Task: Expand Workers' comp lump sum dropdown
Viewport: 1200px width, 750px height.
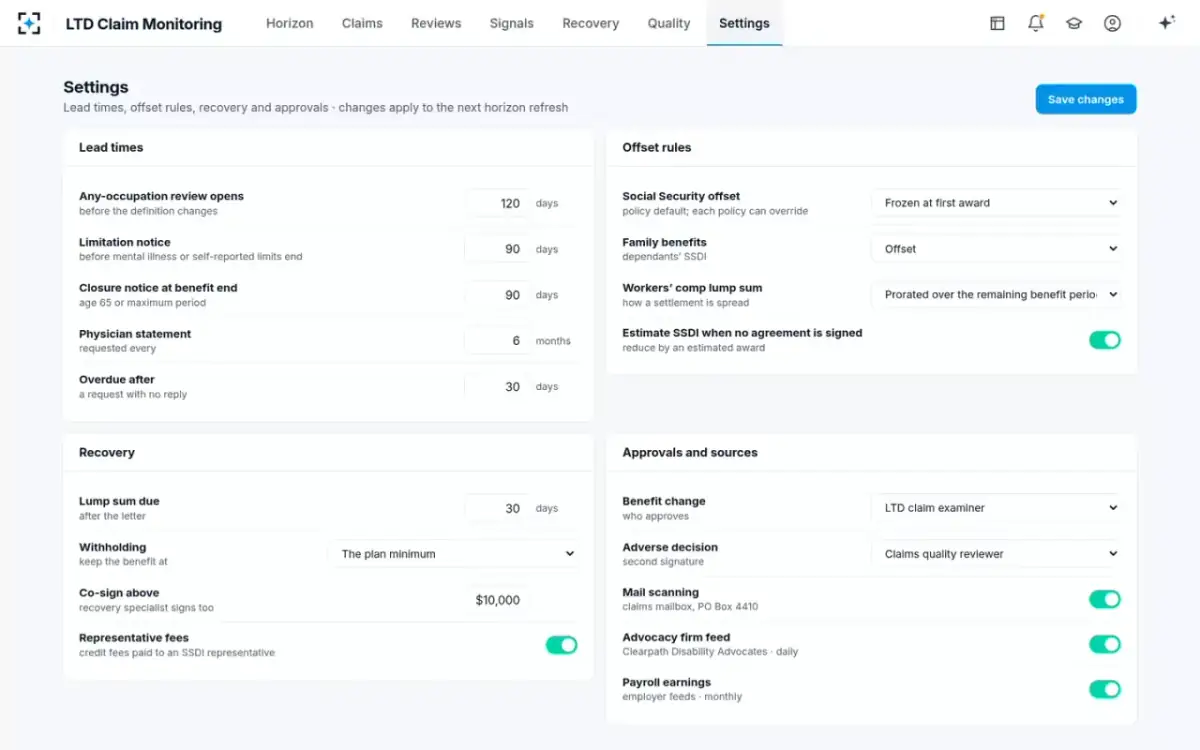Action: 996,295
